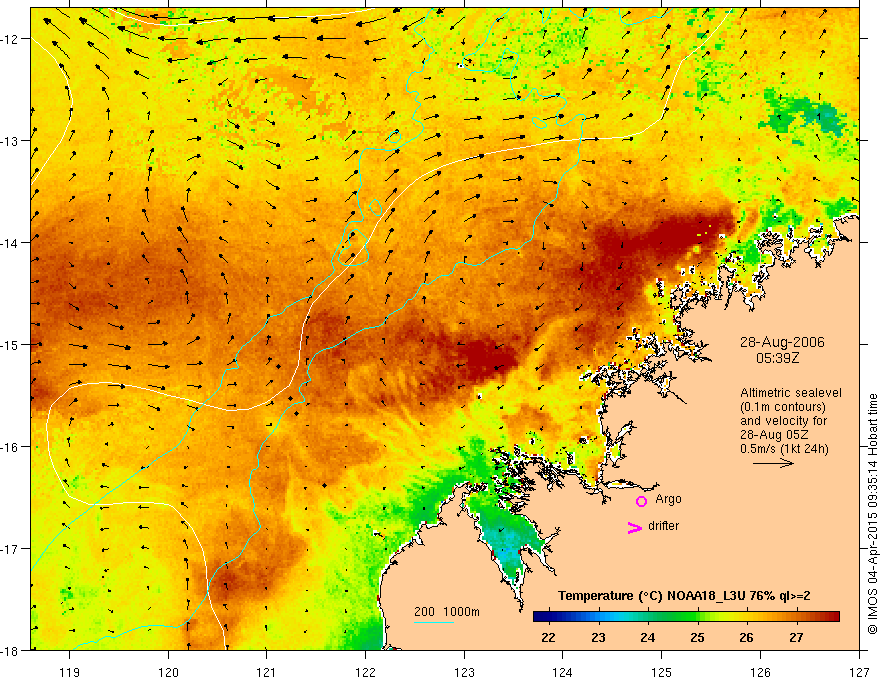This screenshot has height=680, width=880.
Task: Click the 120 longitude axis label
Action: coord(168,672)
